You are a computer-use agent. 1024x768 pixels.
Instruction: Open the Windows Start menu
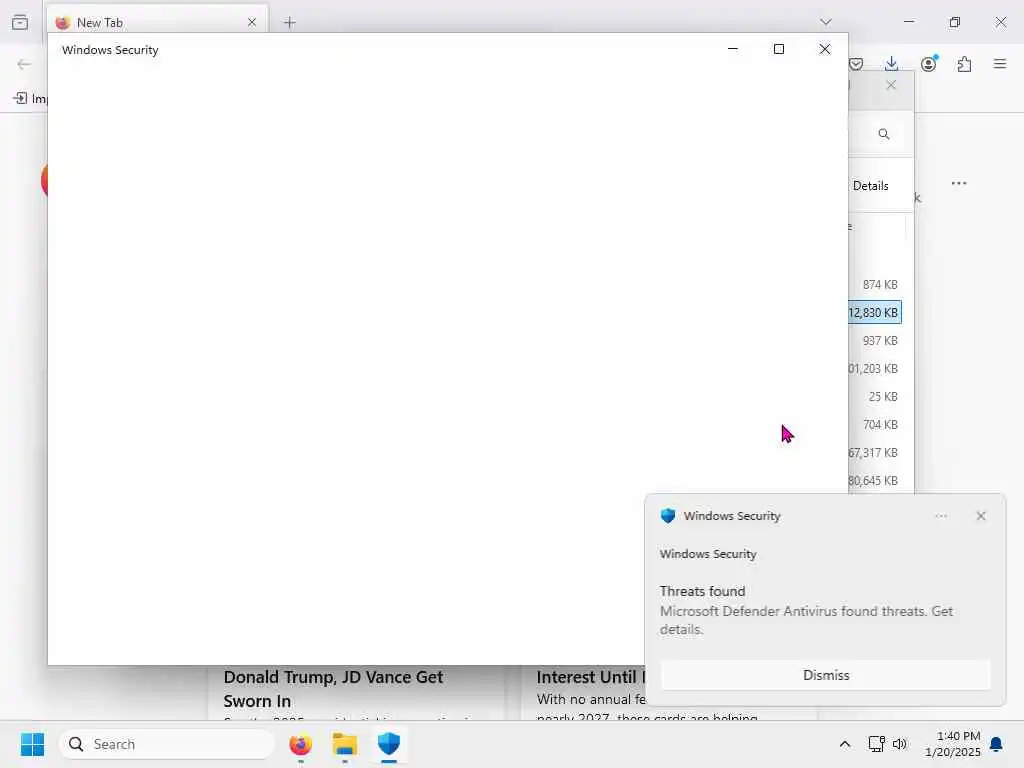pyautogui.click(x=32, y=744)
